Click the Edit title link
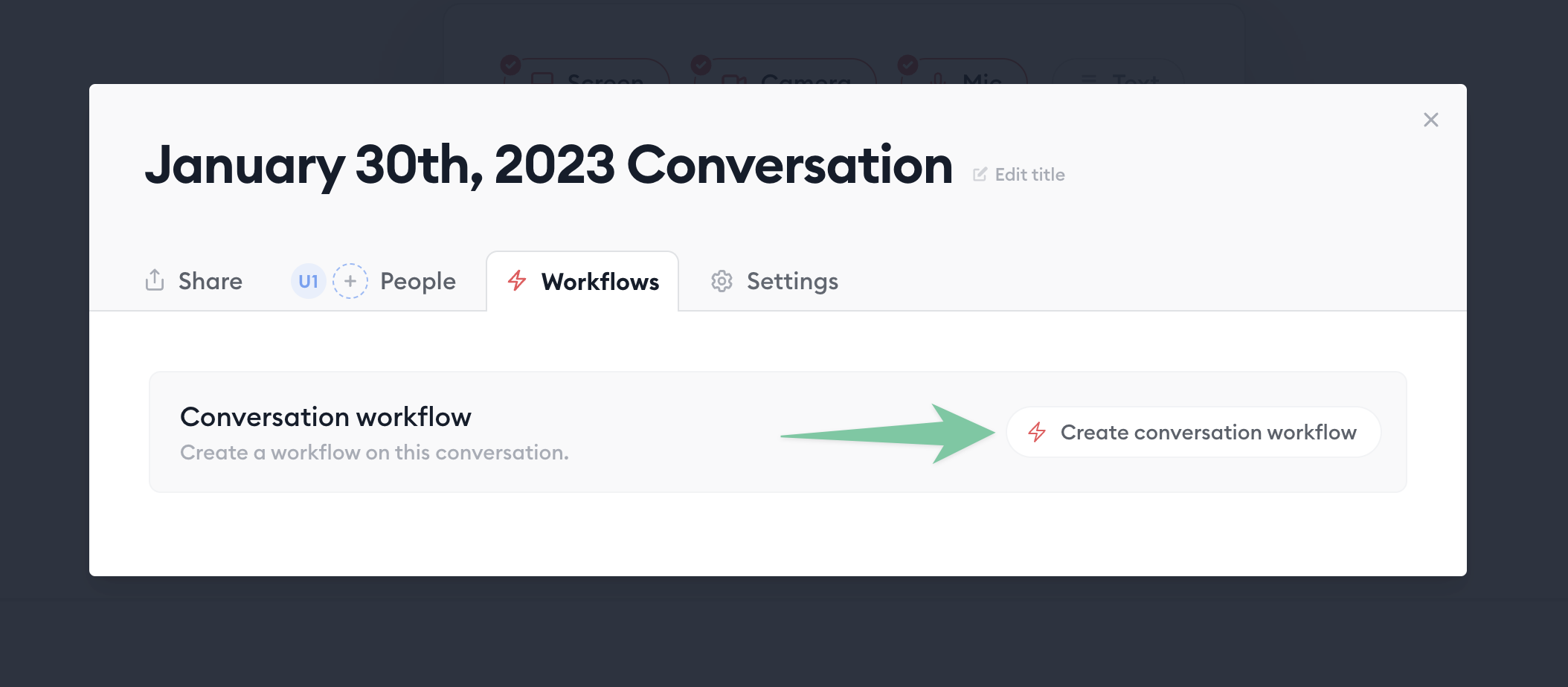 (x=1029, y=175)
